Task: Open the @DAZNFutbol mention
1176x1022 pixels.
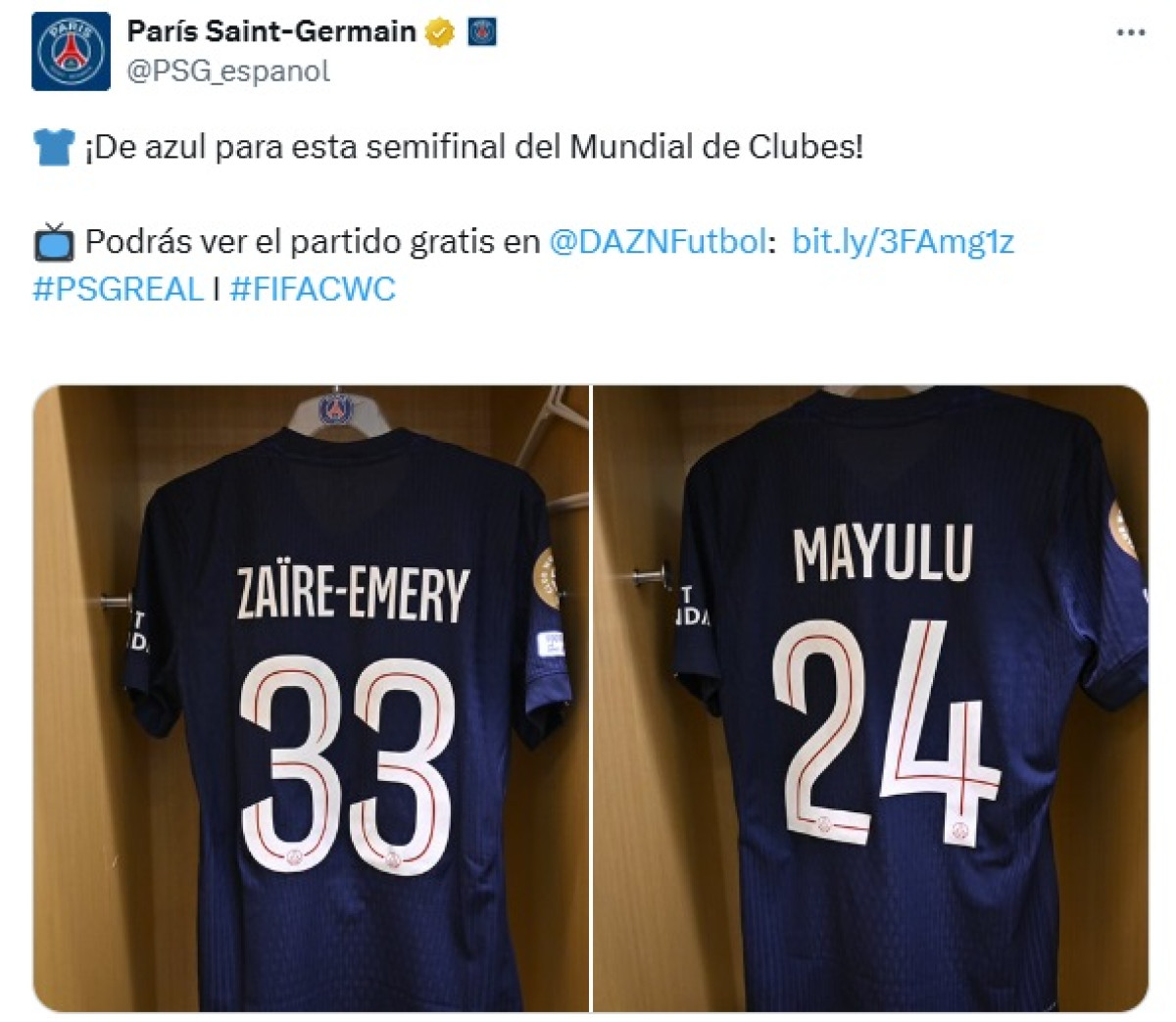Action: click(x=658, y=241)
